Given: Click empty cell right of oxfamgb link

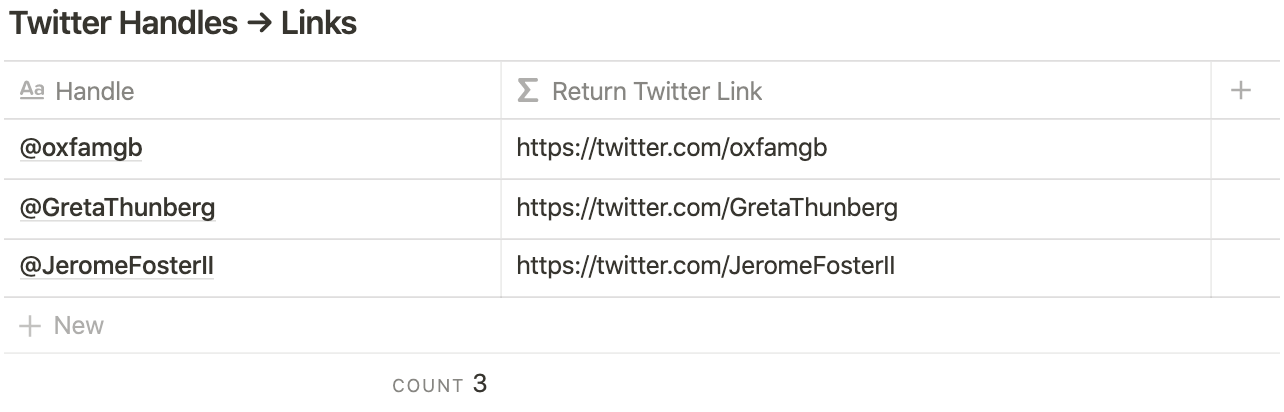Looking at the screenshot, I should (1246, 149).
